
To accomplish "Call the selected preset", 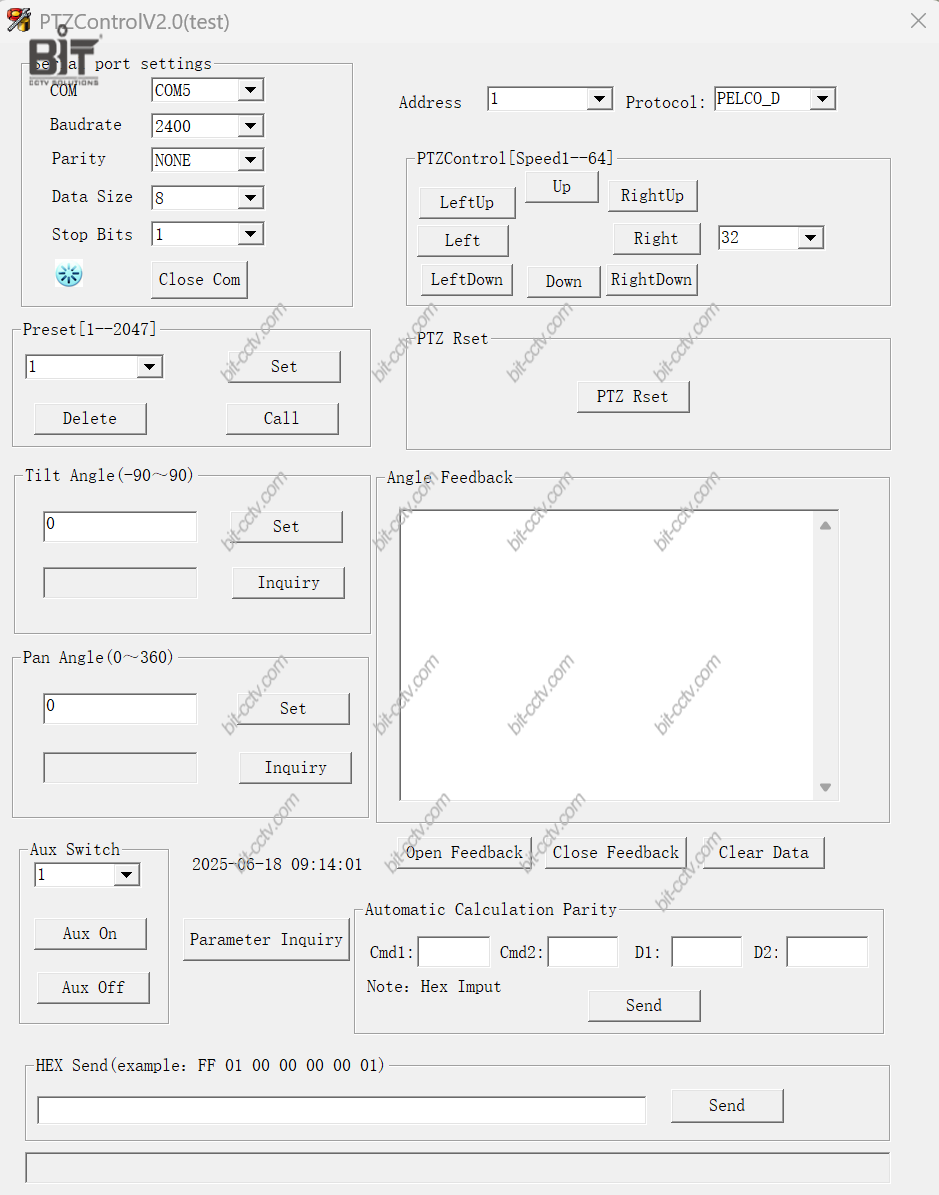I will click(x=282, y=418).
